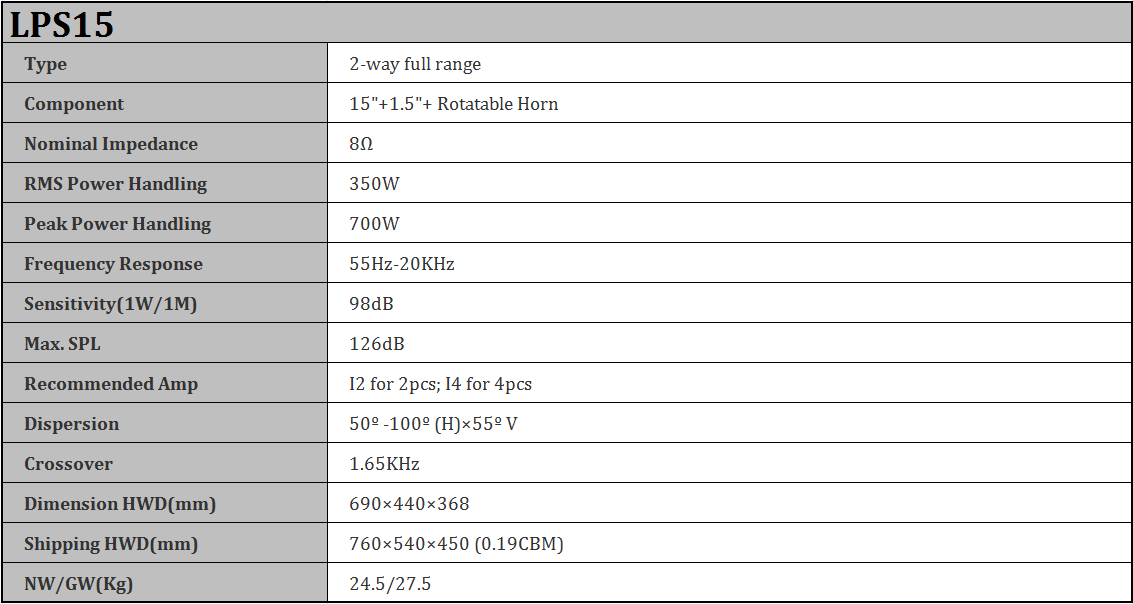Select the Sensitivity(1W/1M) label
The width and height of the screenshot is (1133, 604).
tap(110, 304)
